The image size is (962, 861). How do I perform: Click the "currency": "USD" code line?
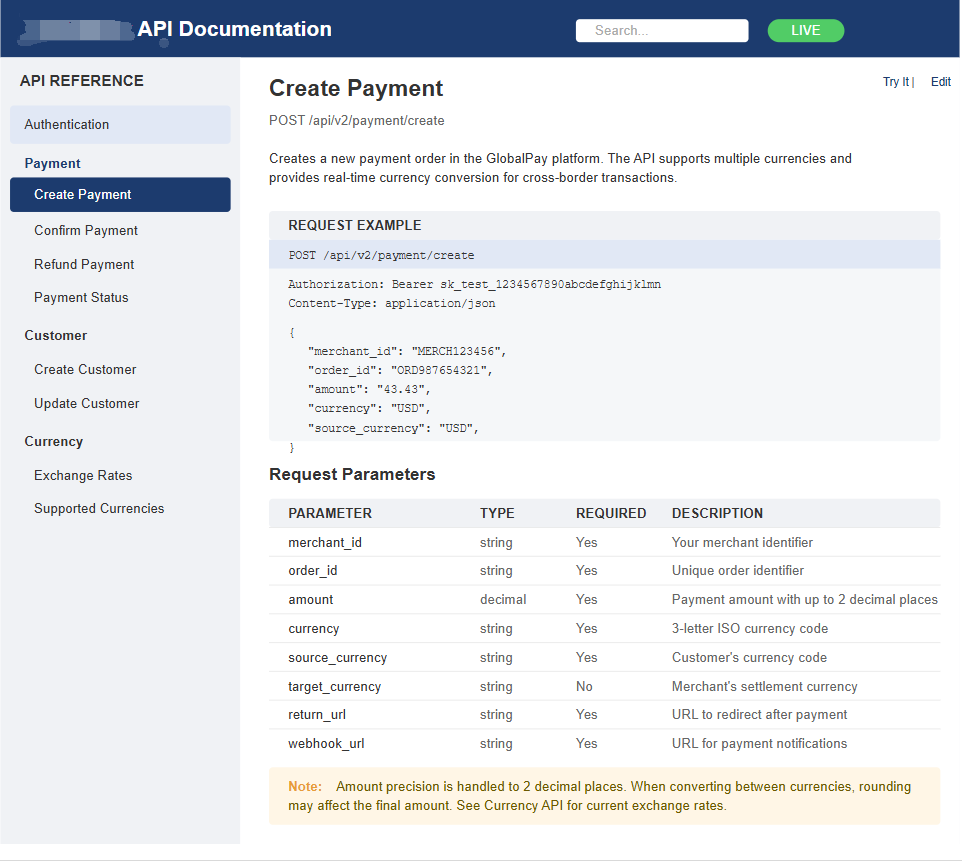(x=369, y=408)
